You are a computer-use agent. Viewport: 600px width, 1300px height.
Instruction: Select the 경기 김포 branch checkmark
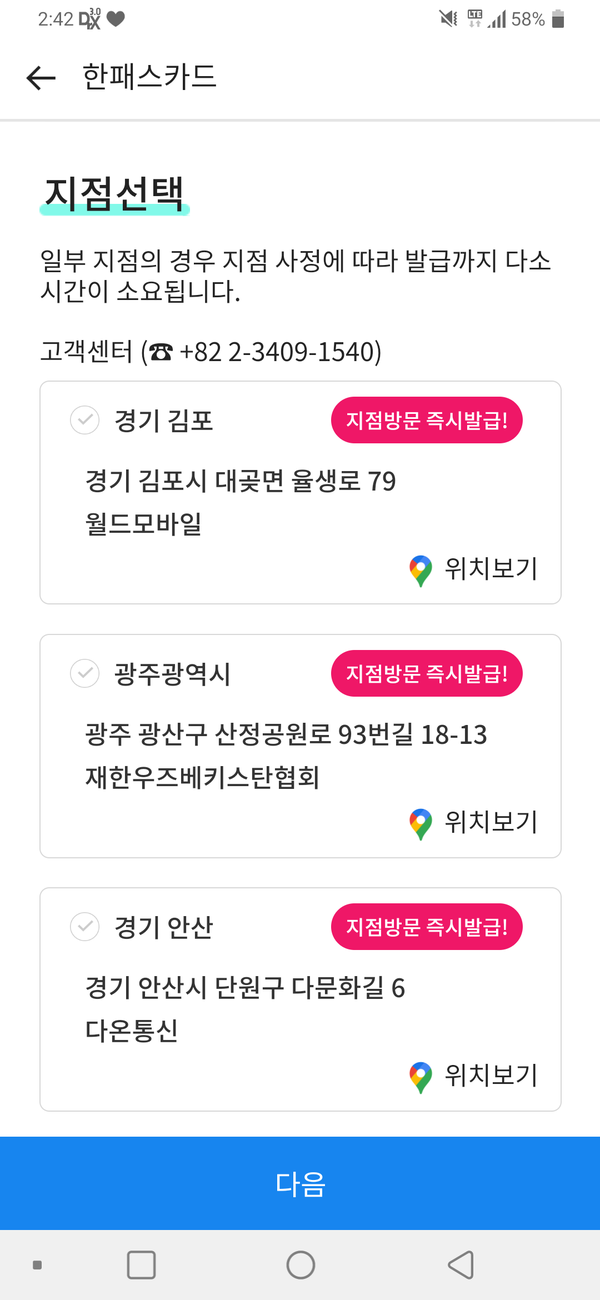pyautogui.click(x=85, y=421)
